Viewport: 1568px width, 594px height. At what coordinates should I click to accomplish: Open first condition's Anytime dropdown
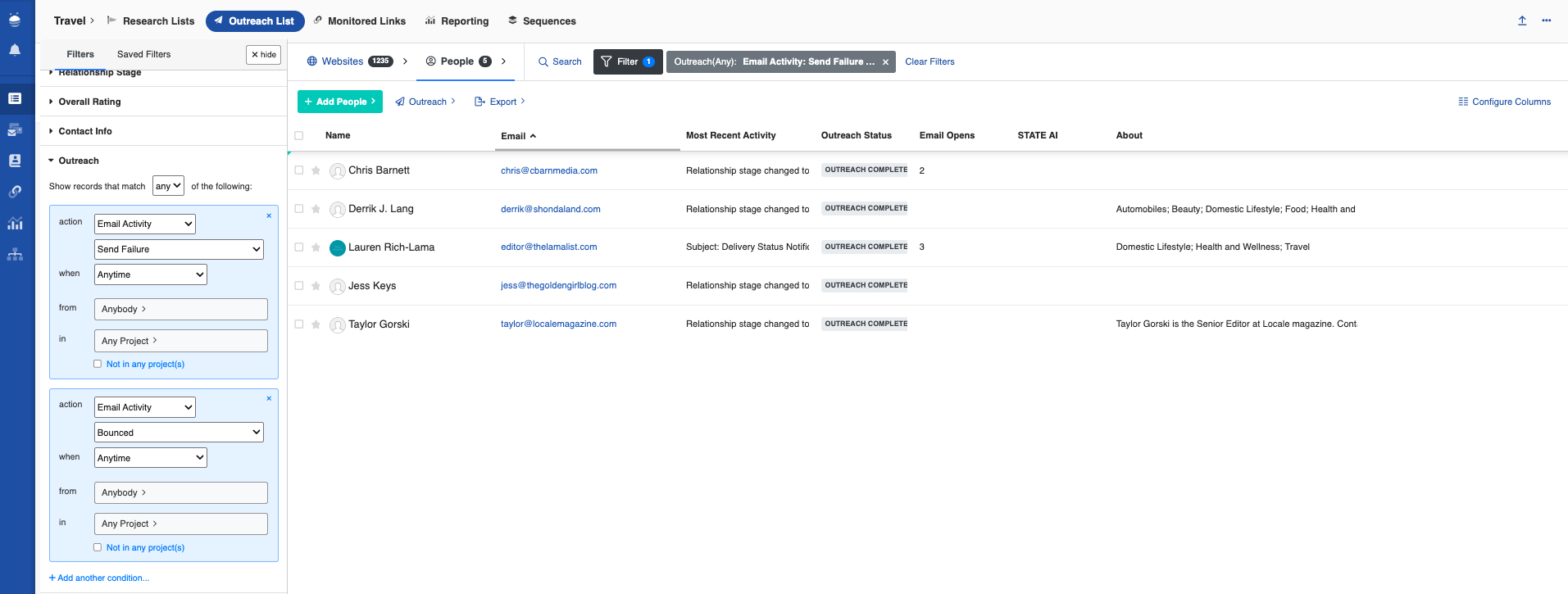151,274
